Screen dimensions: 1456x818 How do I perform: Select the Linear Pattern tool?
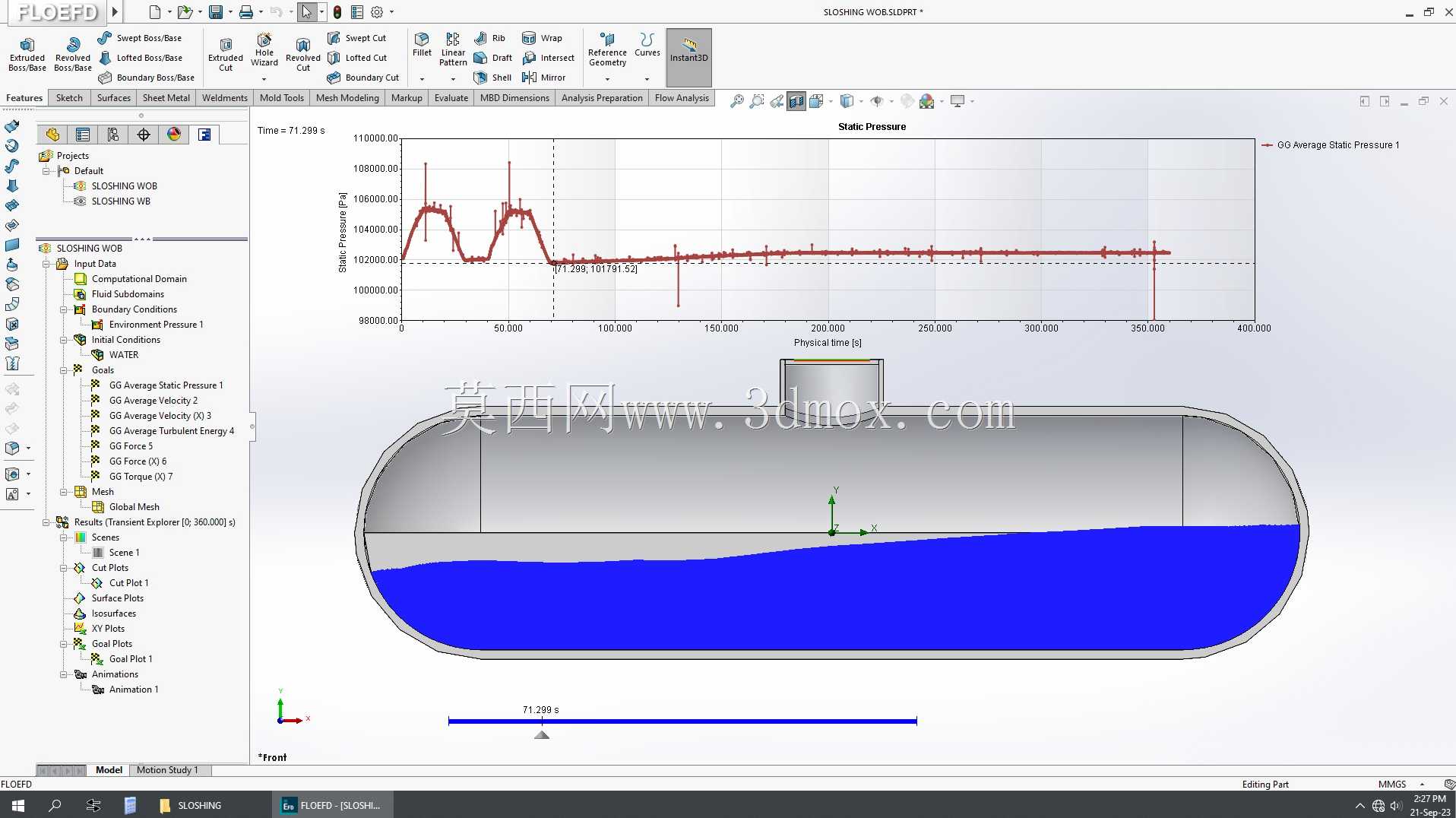tap(453, 49)
